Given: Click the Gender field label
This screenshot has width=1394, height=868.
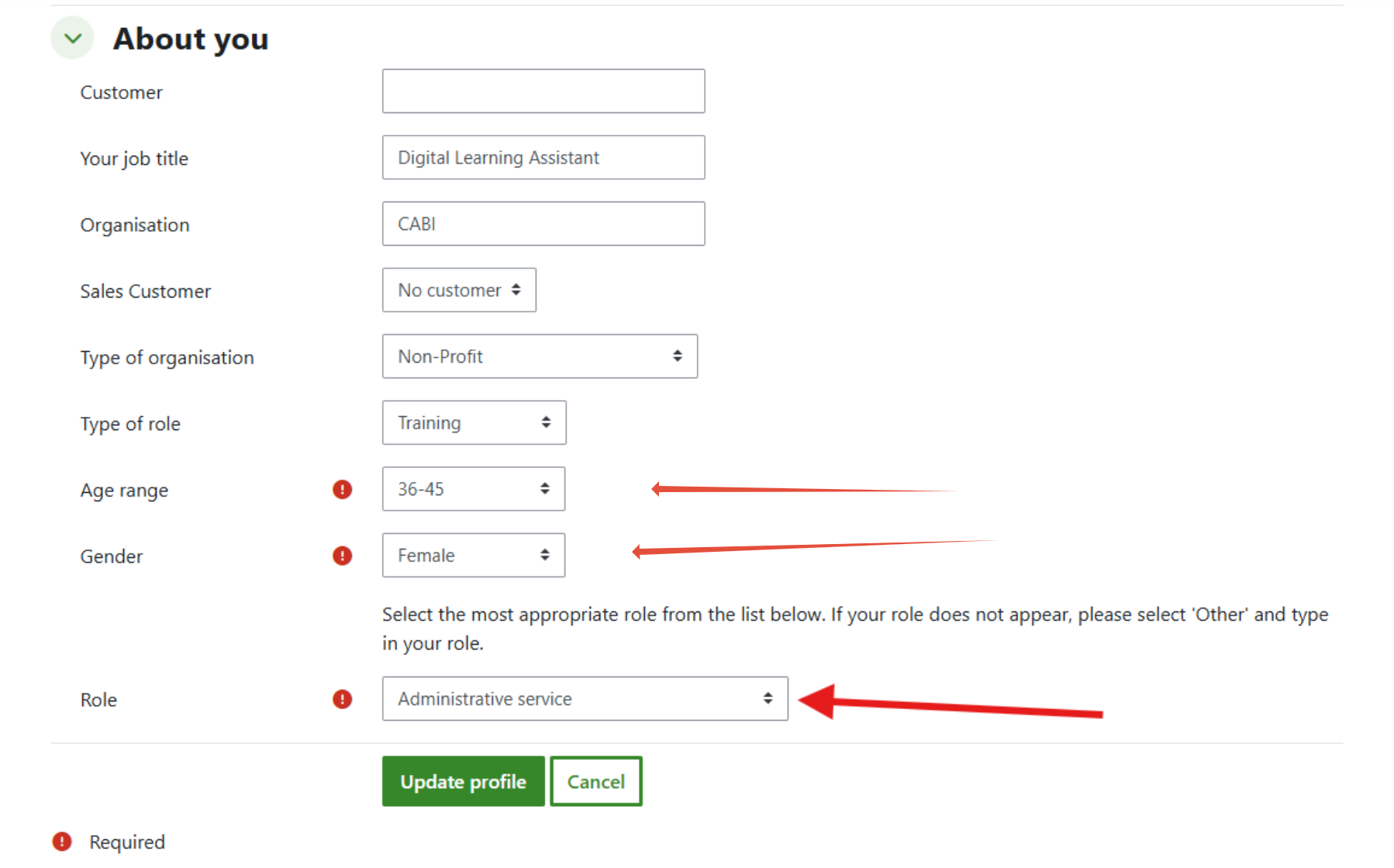Looking at the screenshot, I should 112,556.
